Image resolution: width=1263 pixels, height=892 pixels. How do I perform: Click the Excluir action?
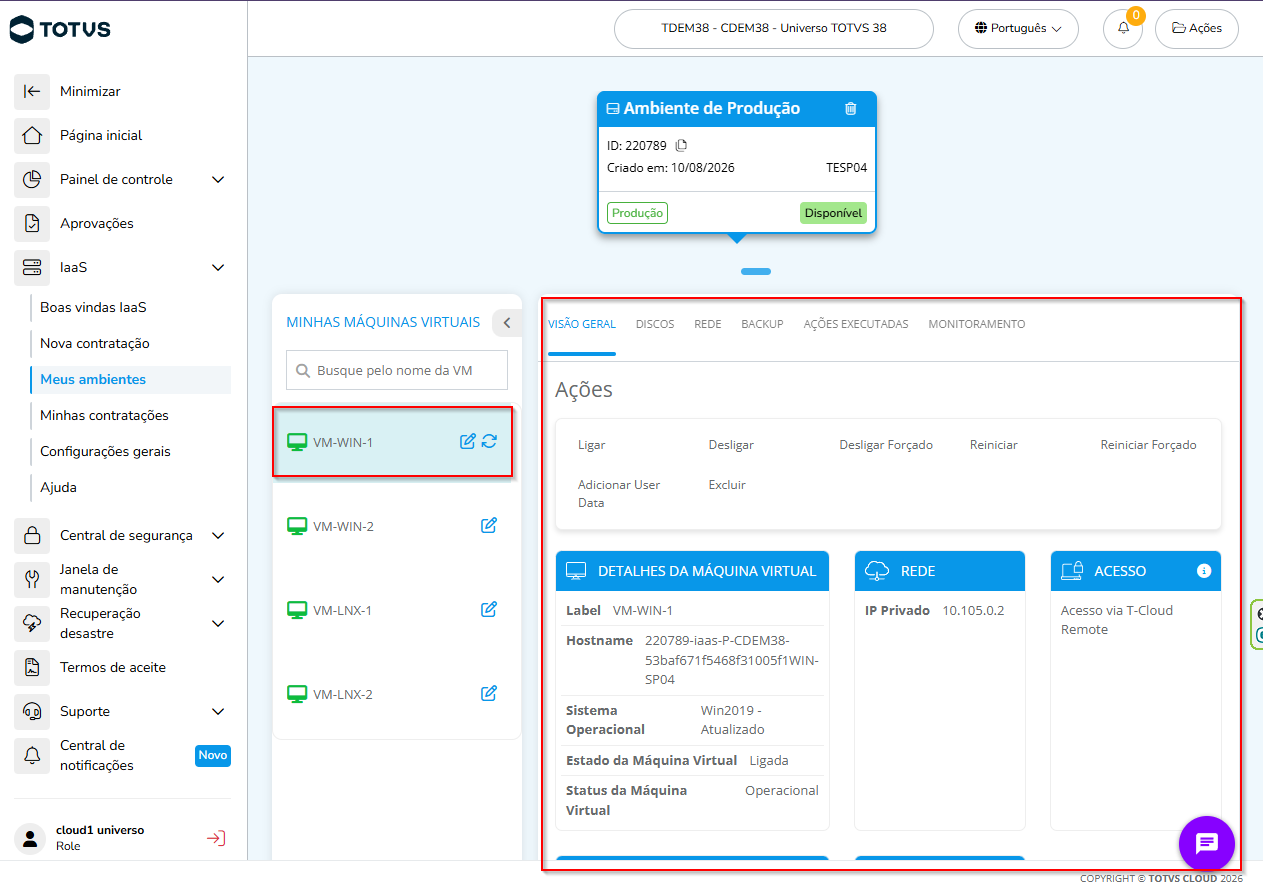(727, 485)
